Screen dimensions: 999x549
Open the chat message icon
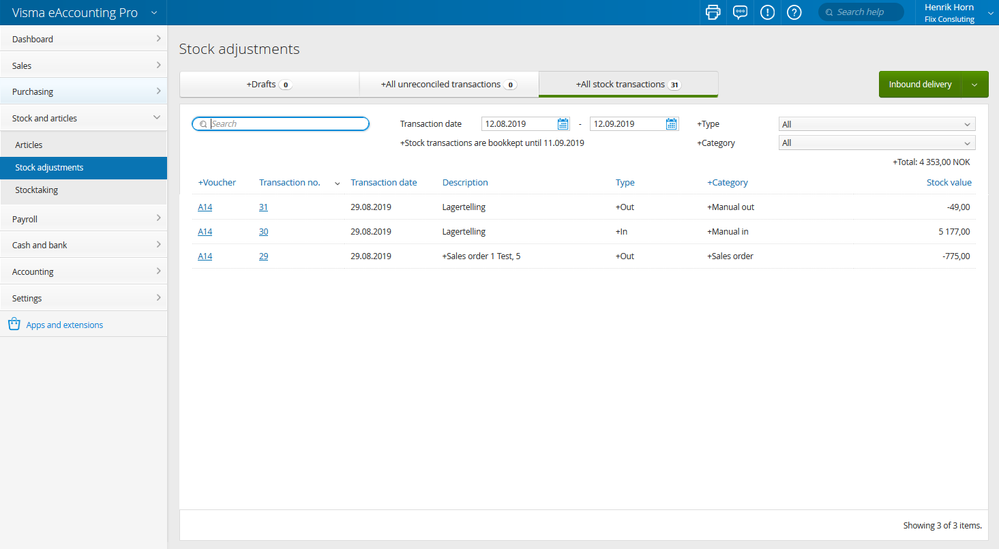(x=740, y=12)
